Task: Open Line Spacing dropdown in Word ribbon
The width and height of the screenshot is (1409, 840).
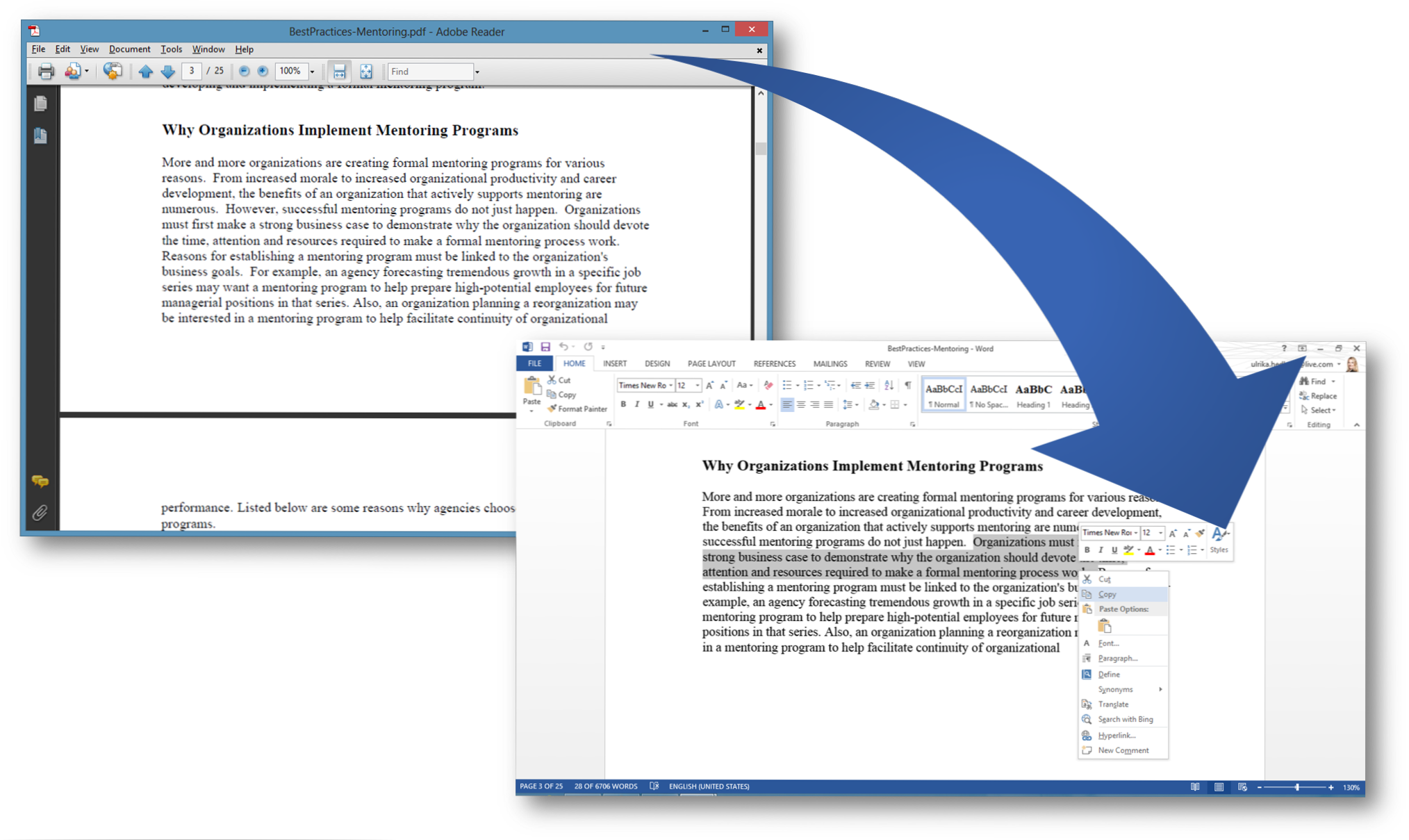Action: point(850,404)
